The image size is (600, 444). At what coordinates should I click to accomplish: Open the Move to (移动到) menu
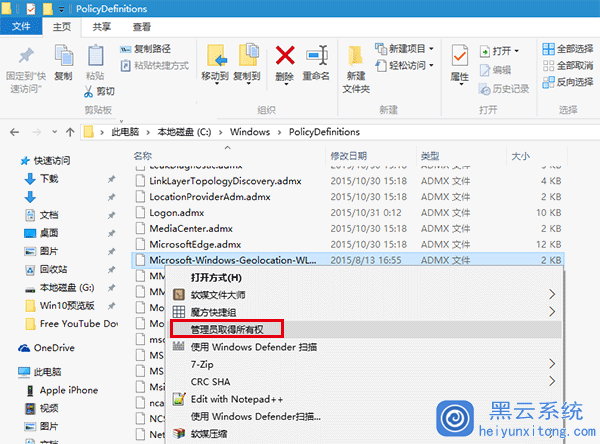(215, 64)
